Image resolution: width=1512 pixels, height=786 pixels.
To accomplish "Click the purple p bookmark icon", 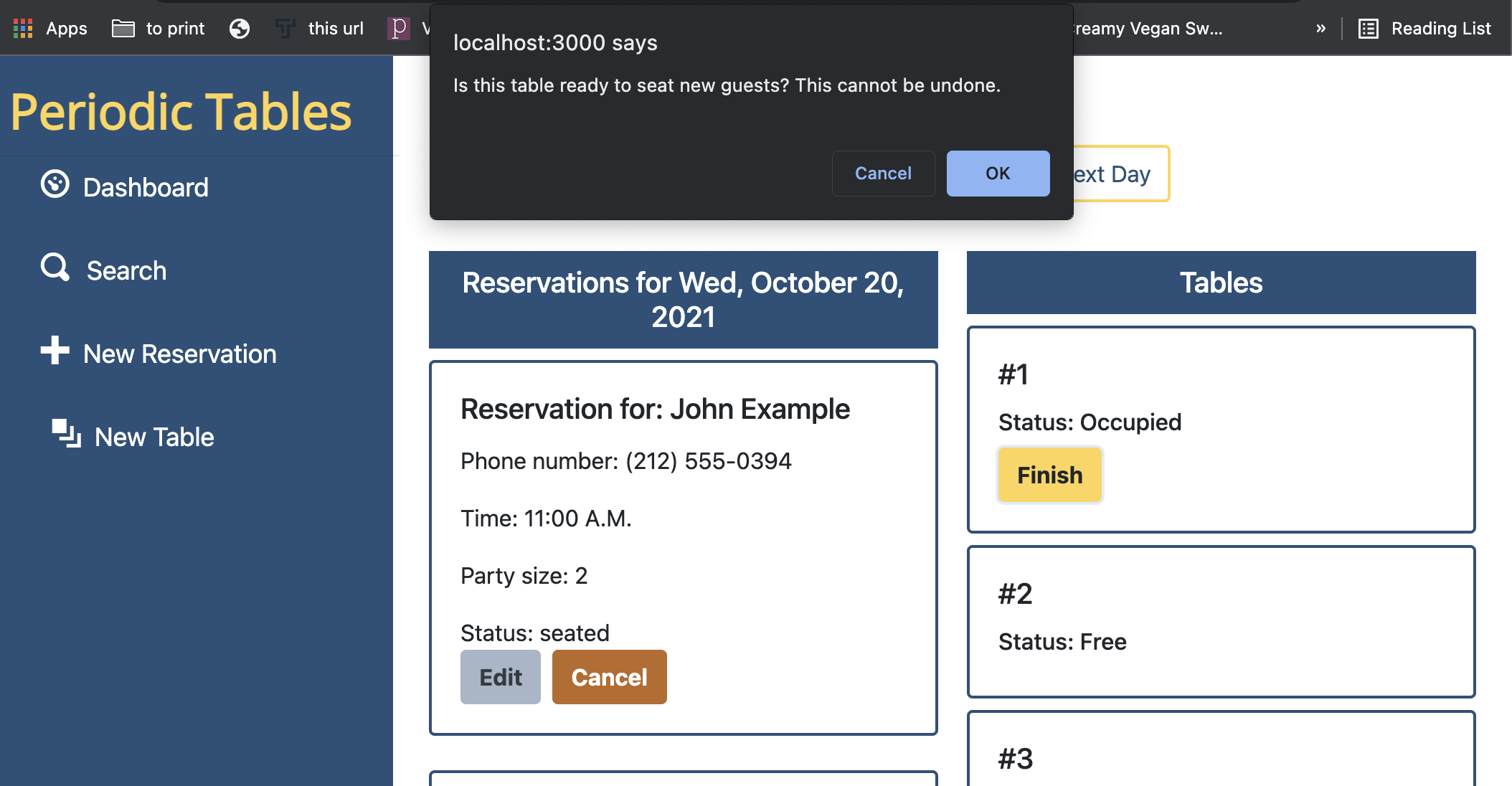I will (x=400, y=29).
